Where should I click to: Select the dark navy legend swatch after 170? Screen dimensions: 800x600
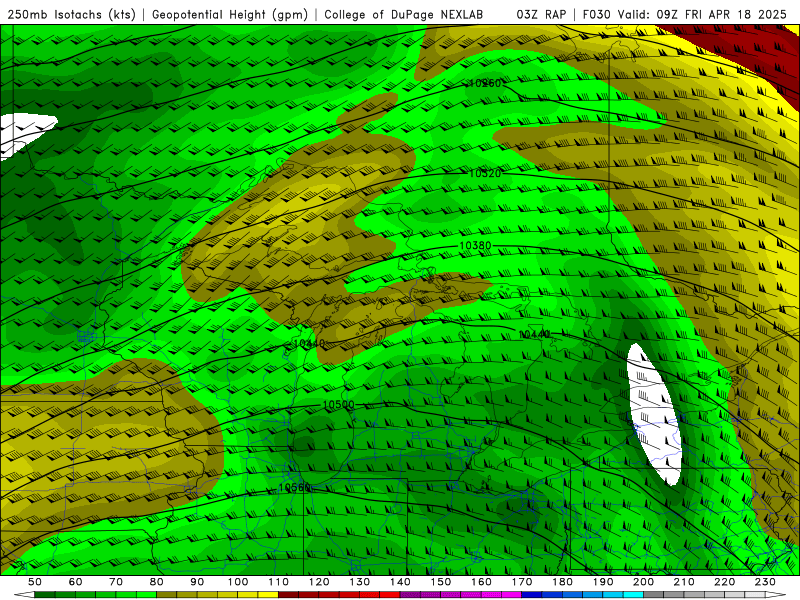pyautogui.click(x=532, y=595)
